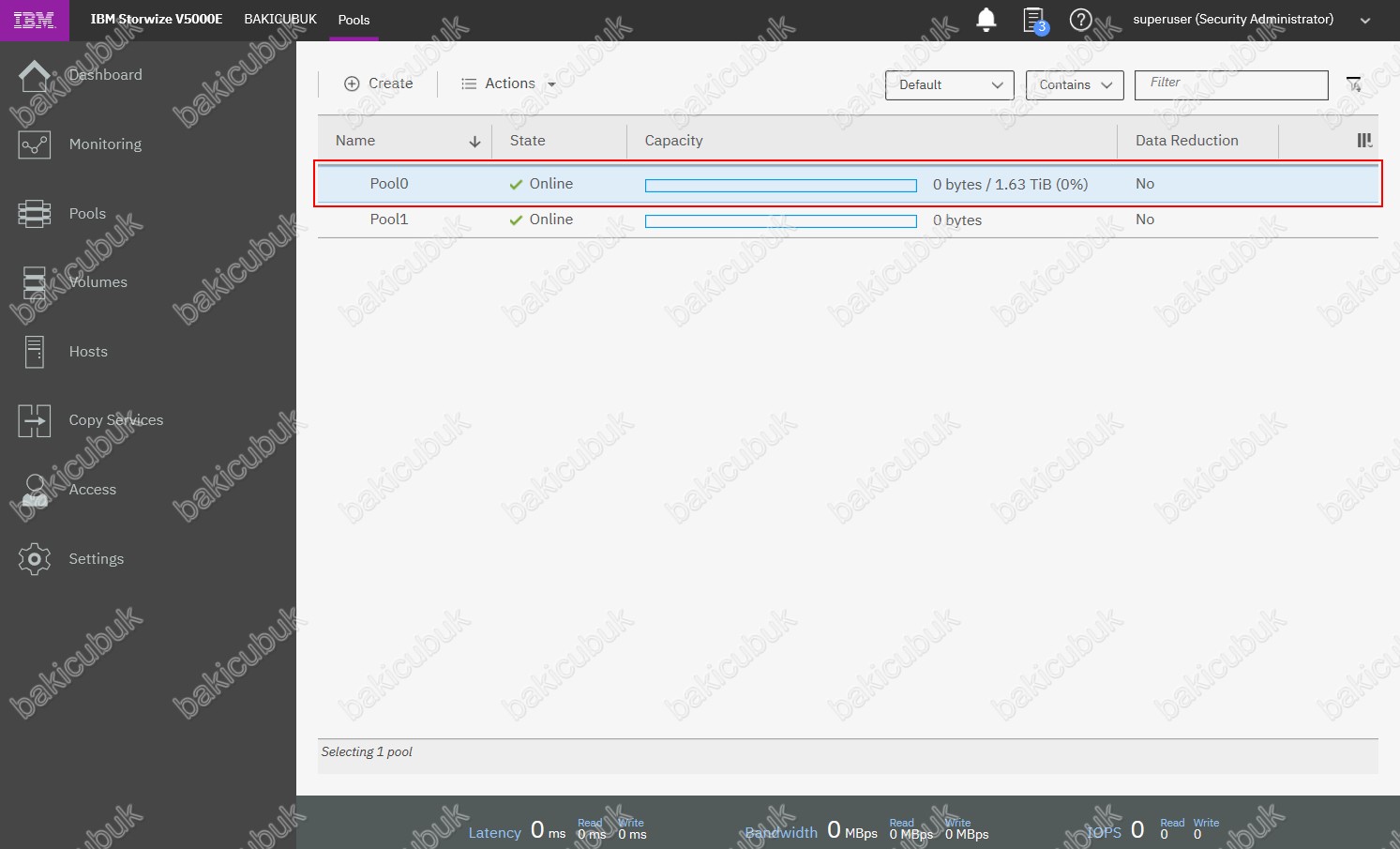Click Pool1 capacity bar
Viewport: 1400px width, 849px height.
point(781,221)
